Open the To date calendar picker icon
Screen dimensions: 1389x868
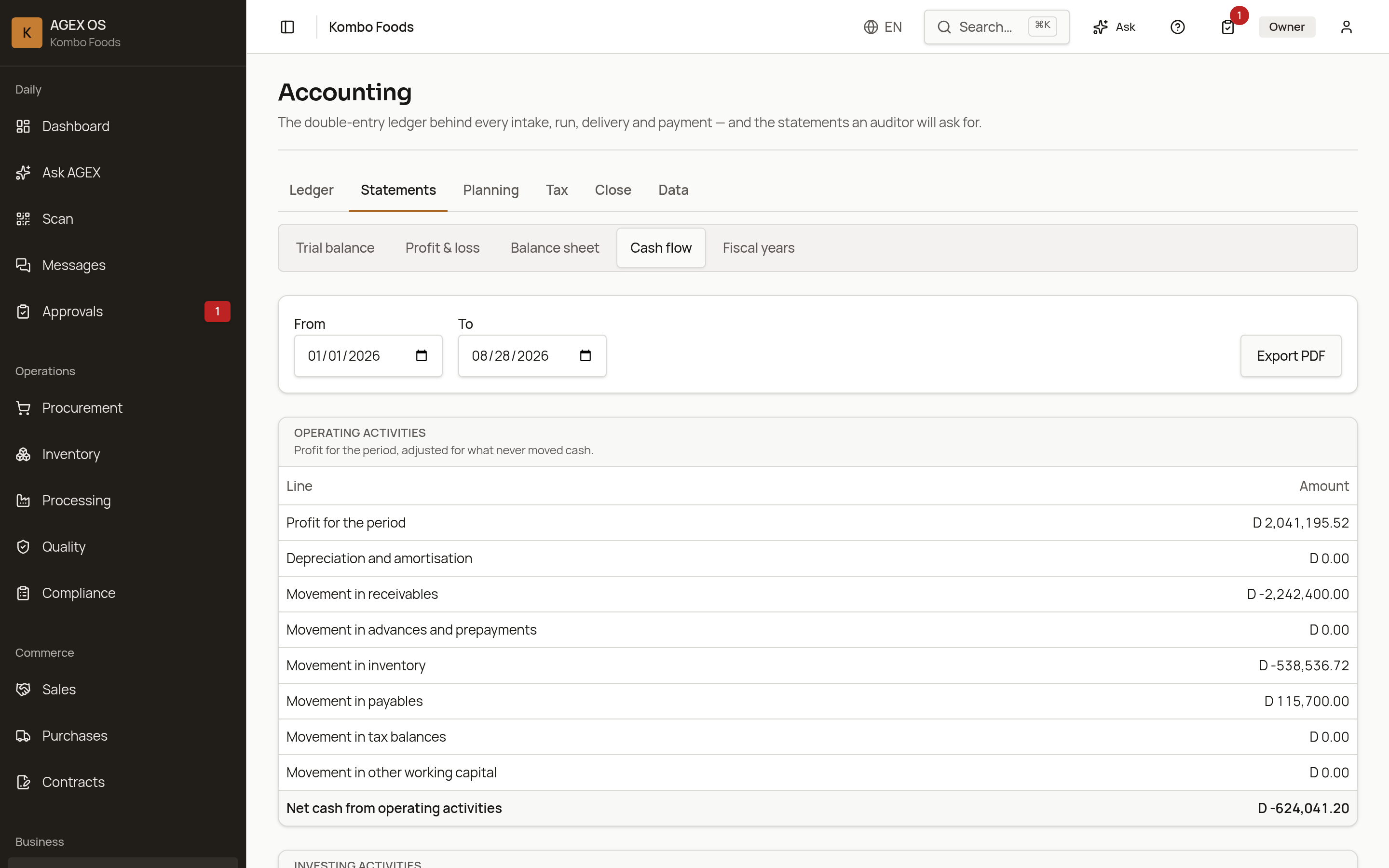point(586,356)
